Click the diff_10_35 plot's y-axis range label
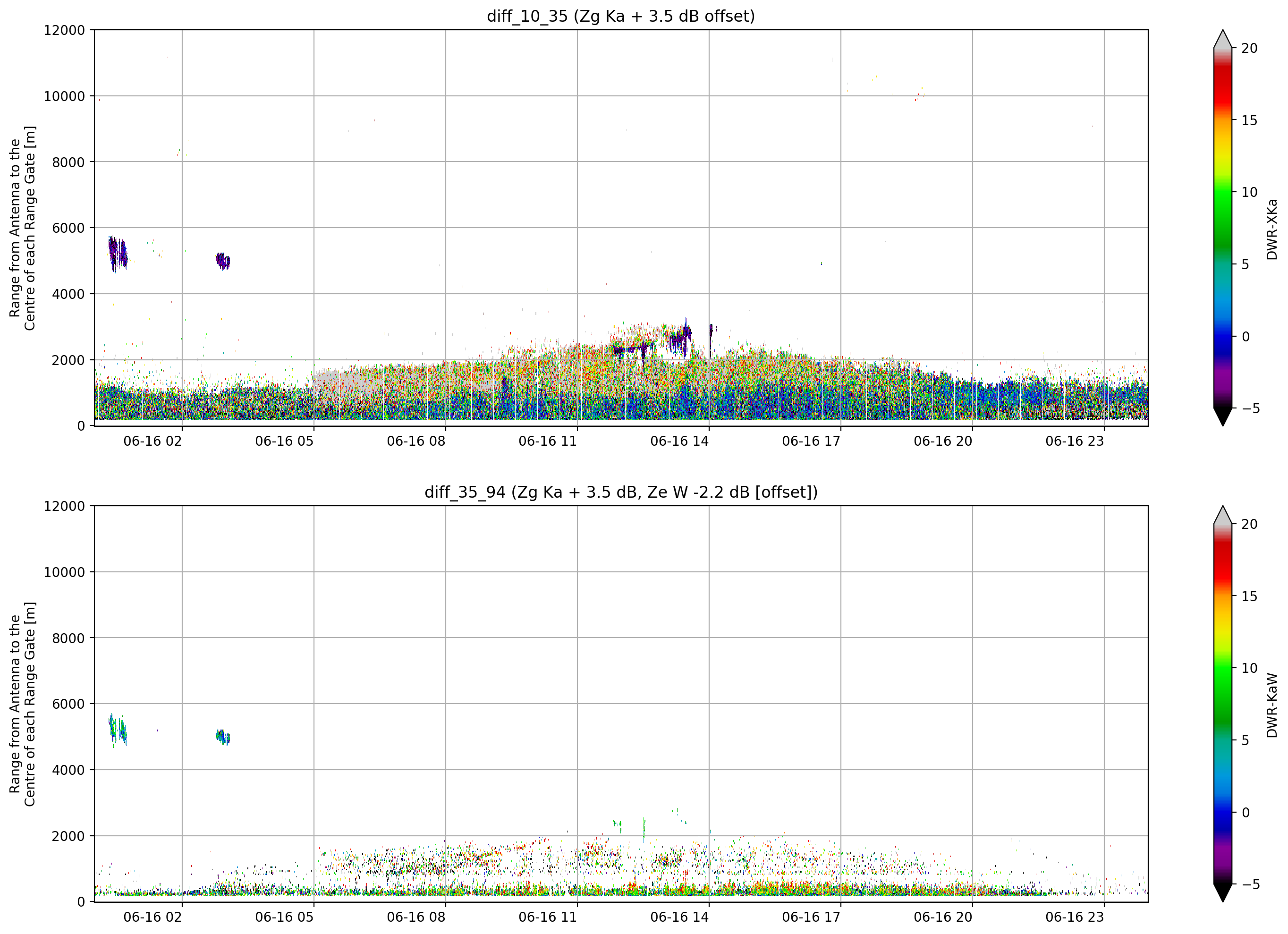 [23, 228]
